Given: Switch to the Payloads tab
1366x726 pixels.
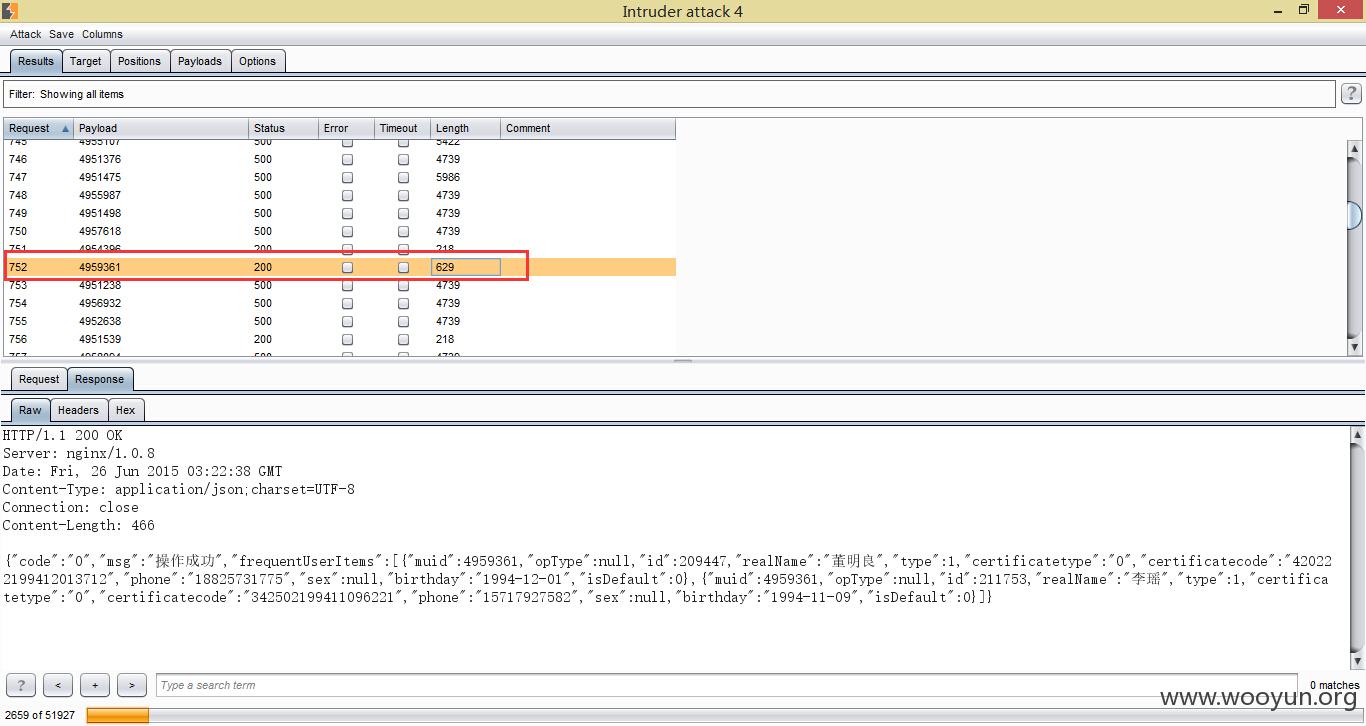Looking at the screenshot, I should pos(200,61).
